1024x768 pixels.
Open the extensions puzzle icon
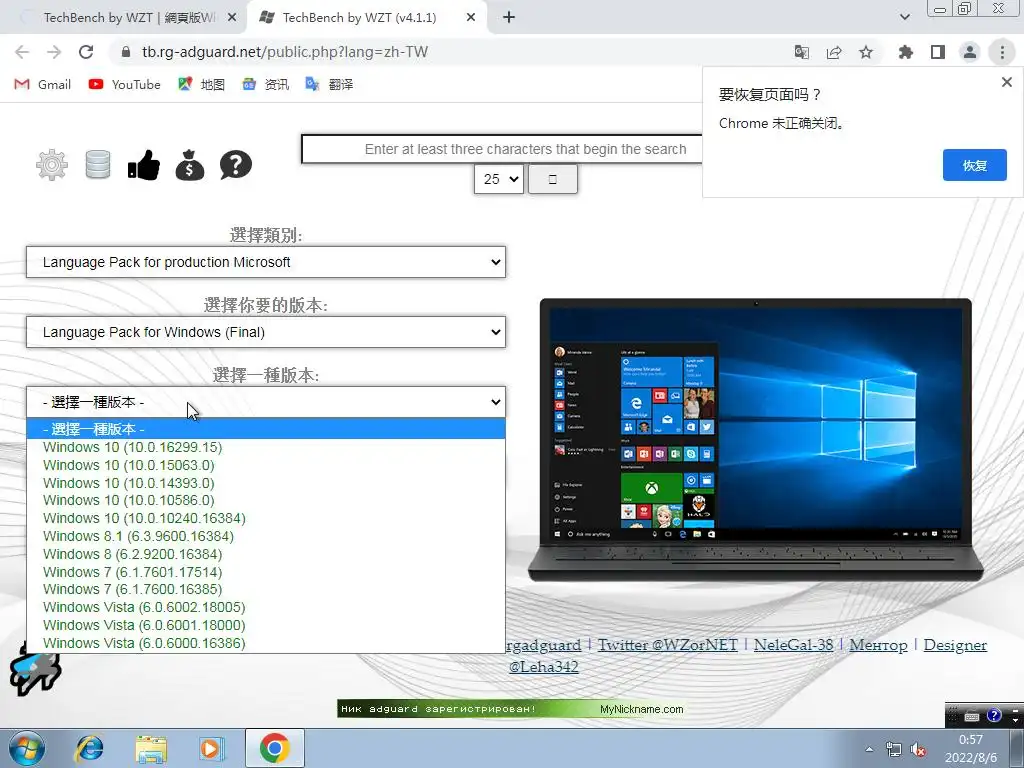(x=906, y=52)
